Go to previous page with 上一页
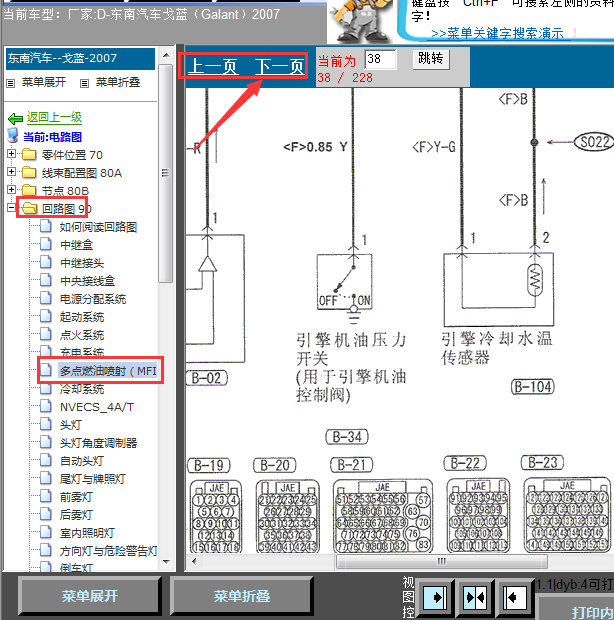614x620 pixels. point(213,66)
